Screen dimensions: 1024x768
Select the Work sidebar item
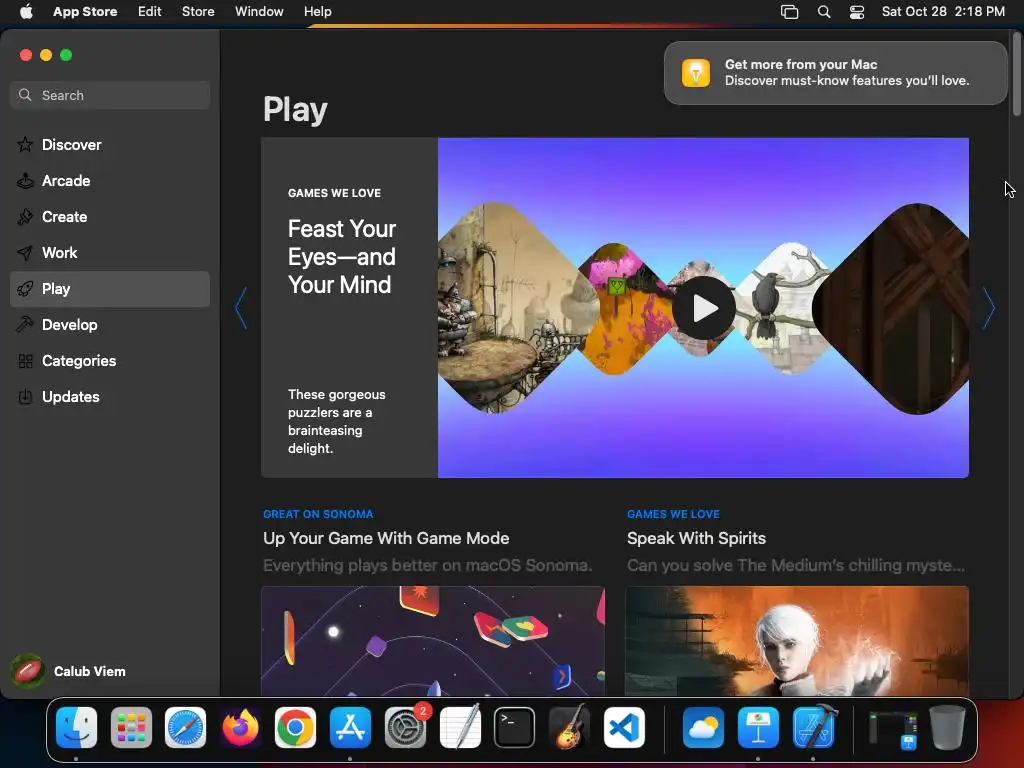(110, 253)
